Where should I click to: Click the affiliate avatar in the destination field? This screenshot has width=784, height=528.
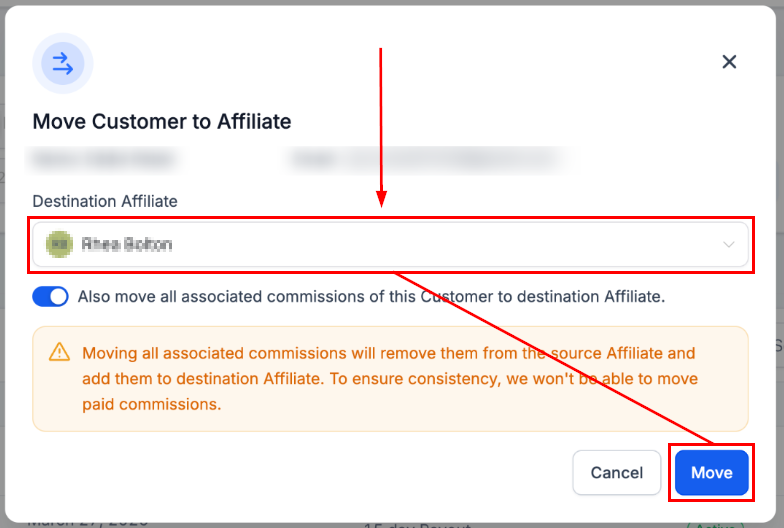pos(60,244)
